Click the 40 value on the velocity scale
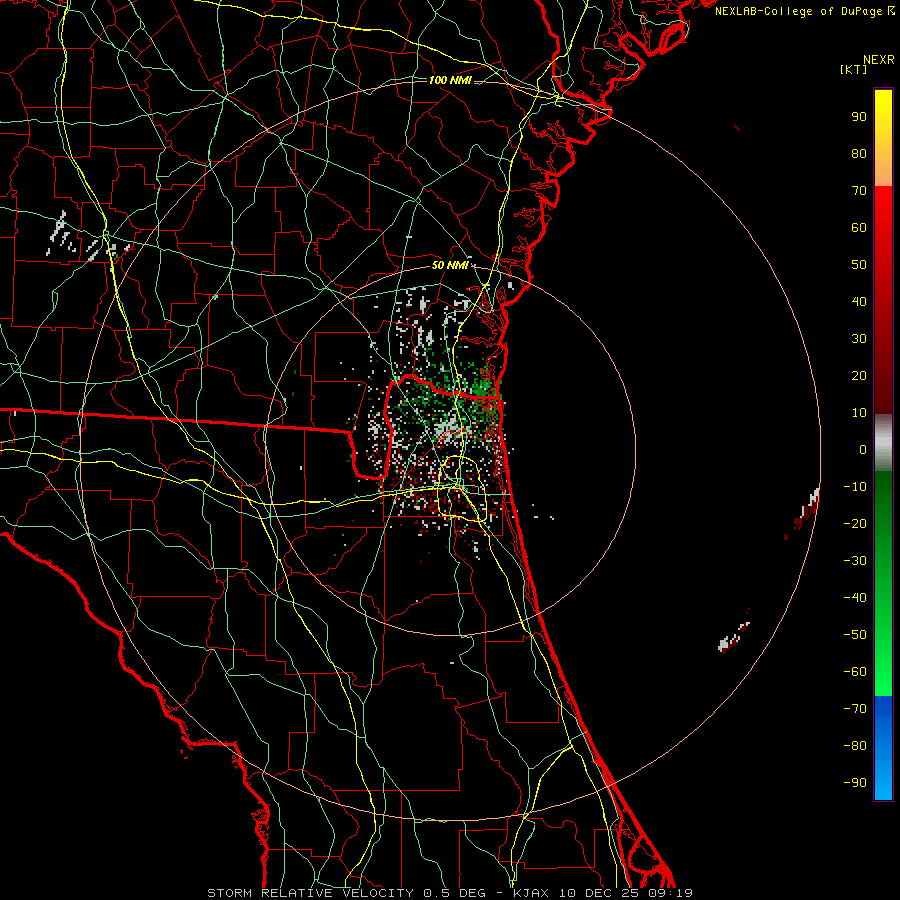900x900 pixels. tap(859, 301)
